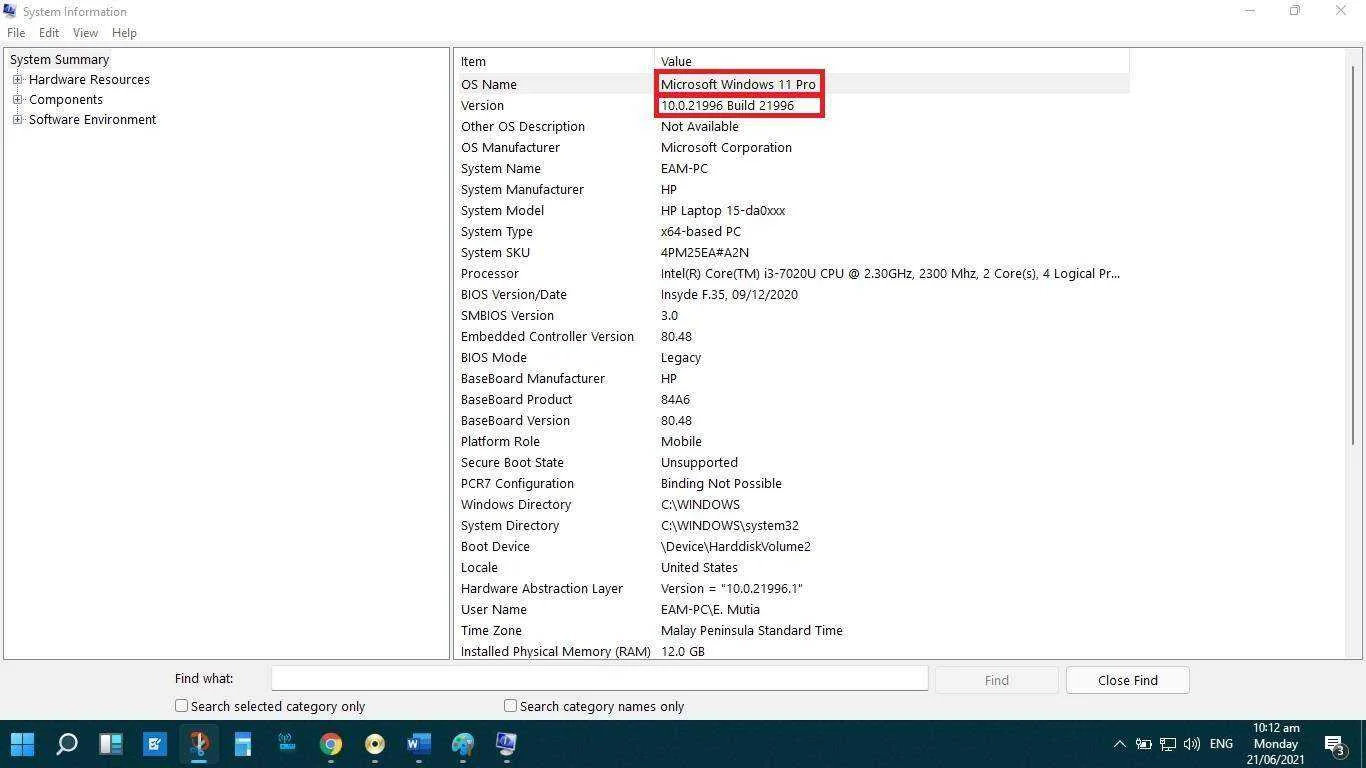Viewport: 1366px width, 768px height.
Task: Select 'HP Laptop 15-da0xxx' value
Action: tap(723, 211)
